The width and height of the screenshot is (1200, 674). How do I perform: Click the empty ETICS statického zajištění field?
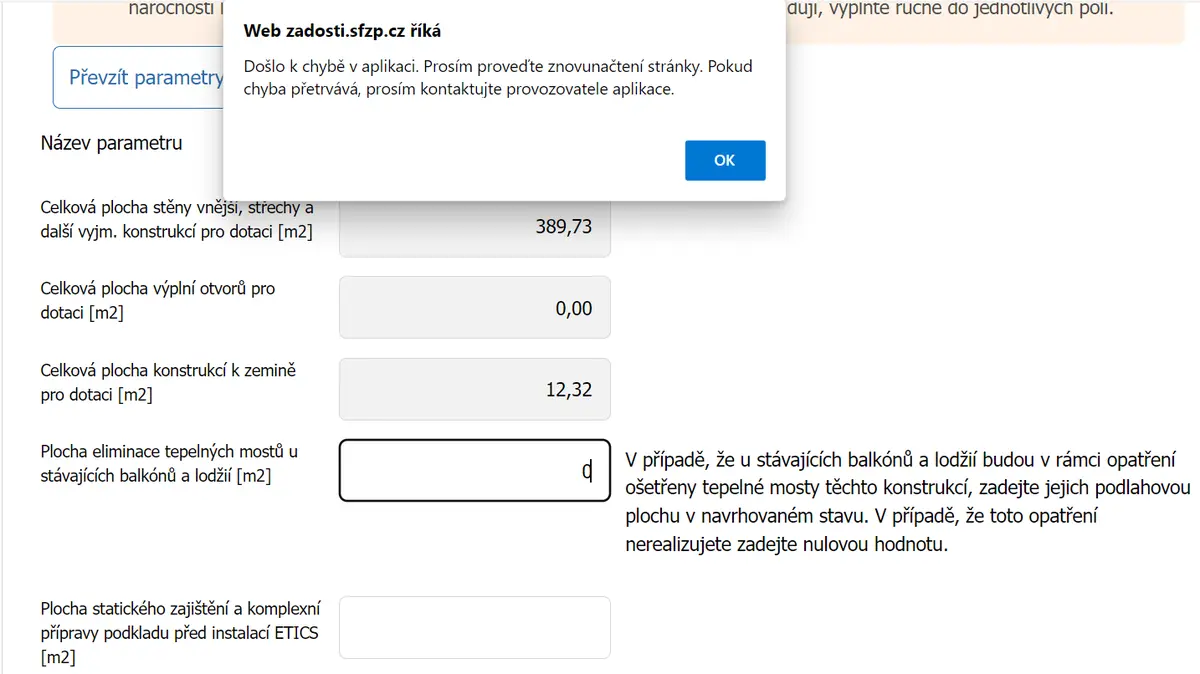click(475, 628)
